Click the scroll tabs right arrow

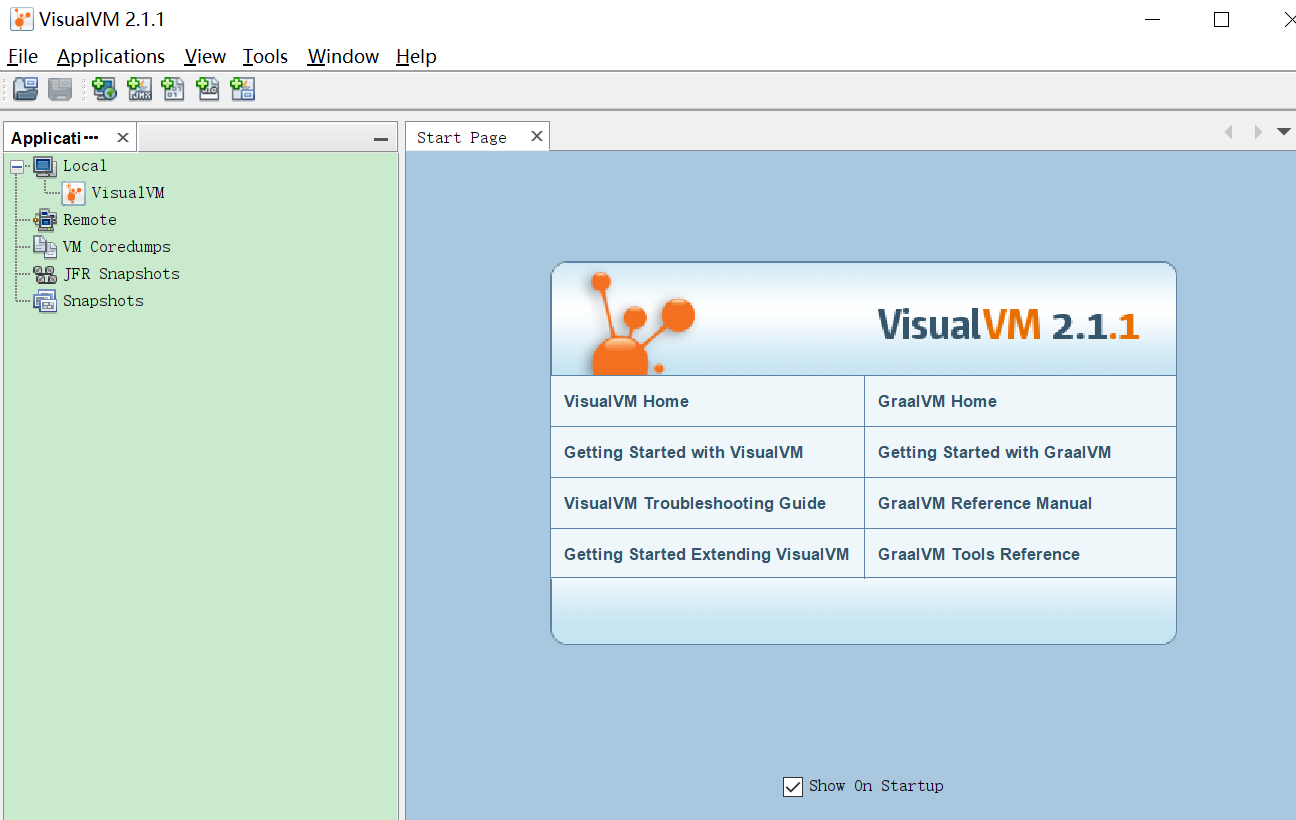(x=1258, y=132)
